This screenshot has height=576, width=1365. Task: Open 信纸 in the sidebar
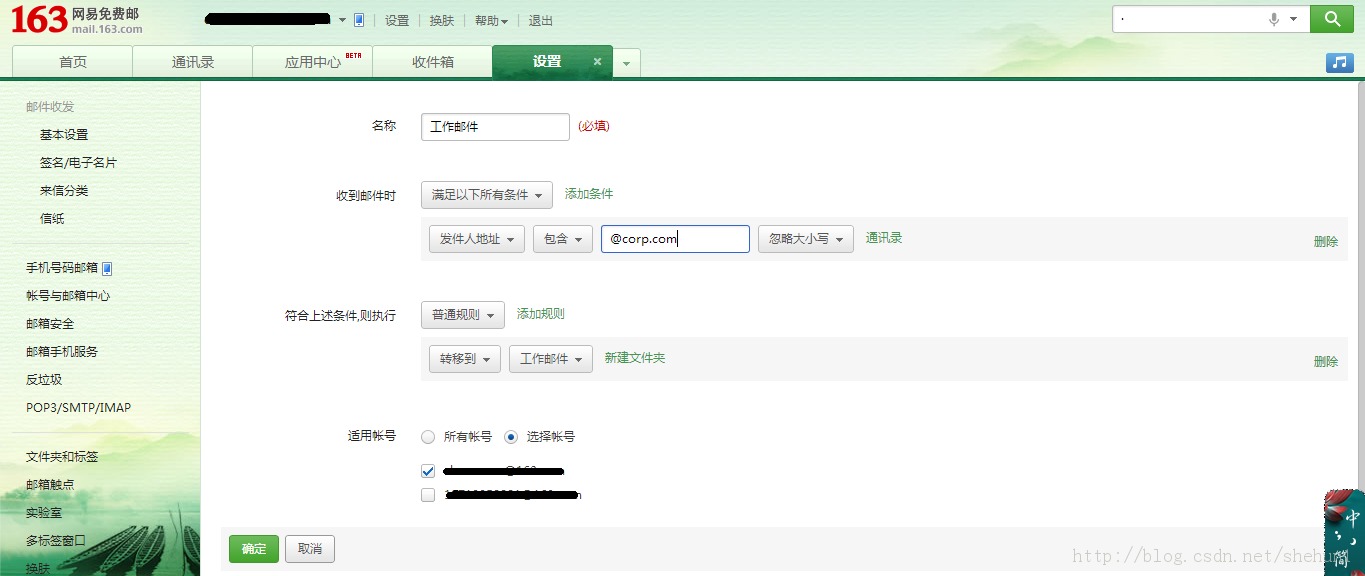(52, 219)
